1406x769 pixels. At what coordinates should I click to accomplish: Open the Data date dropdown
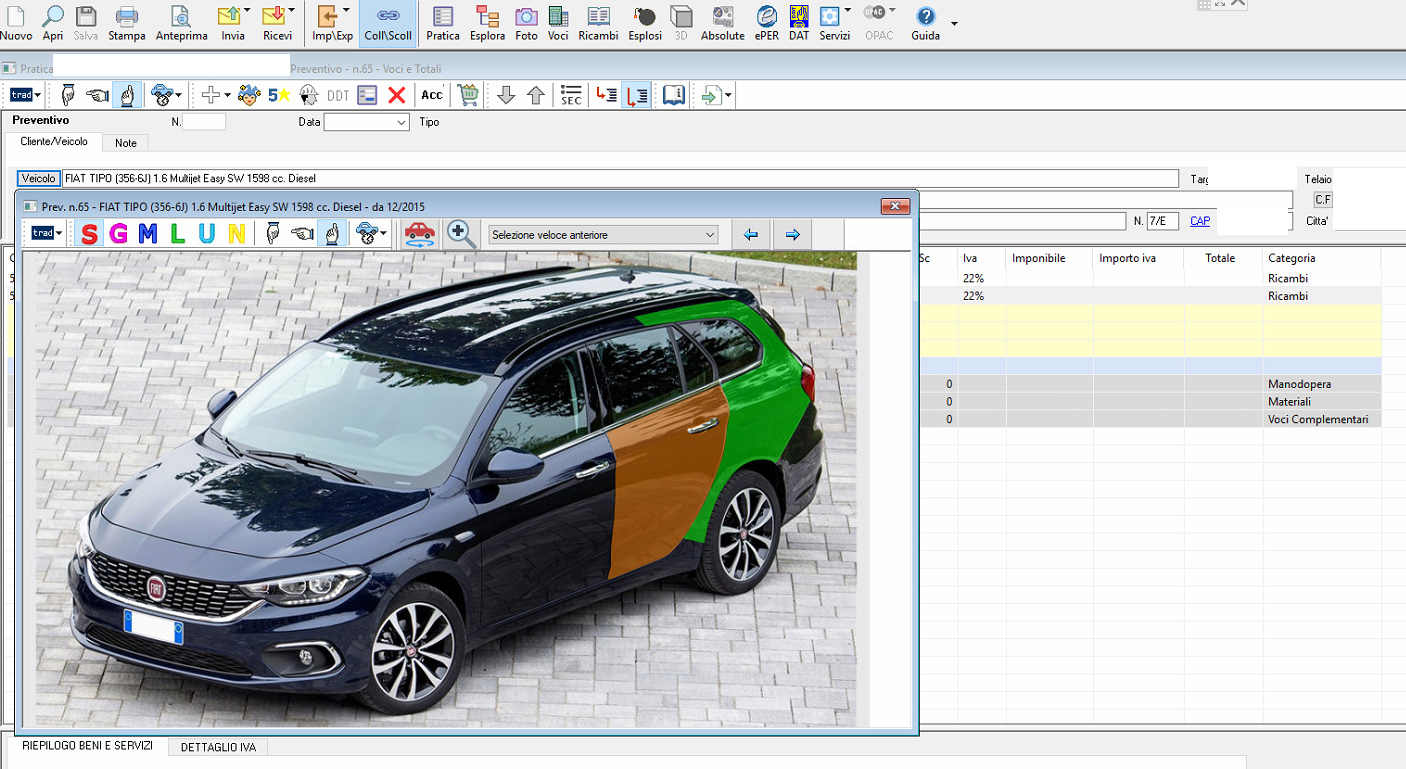coord(402,122)
